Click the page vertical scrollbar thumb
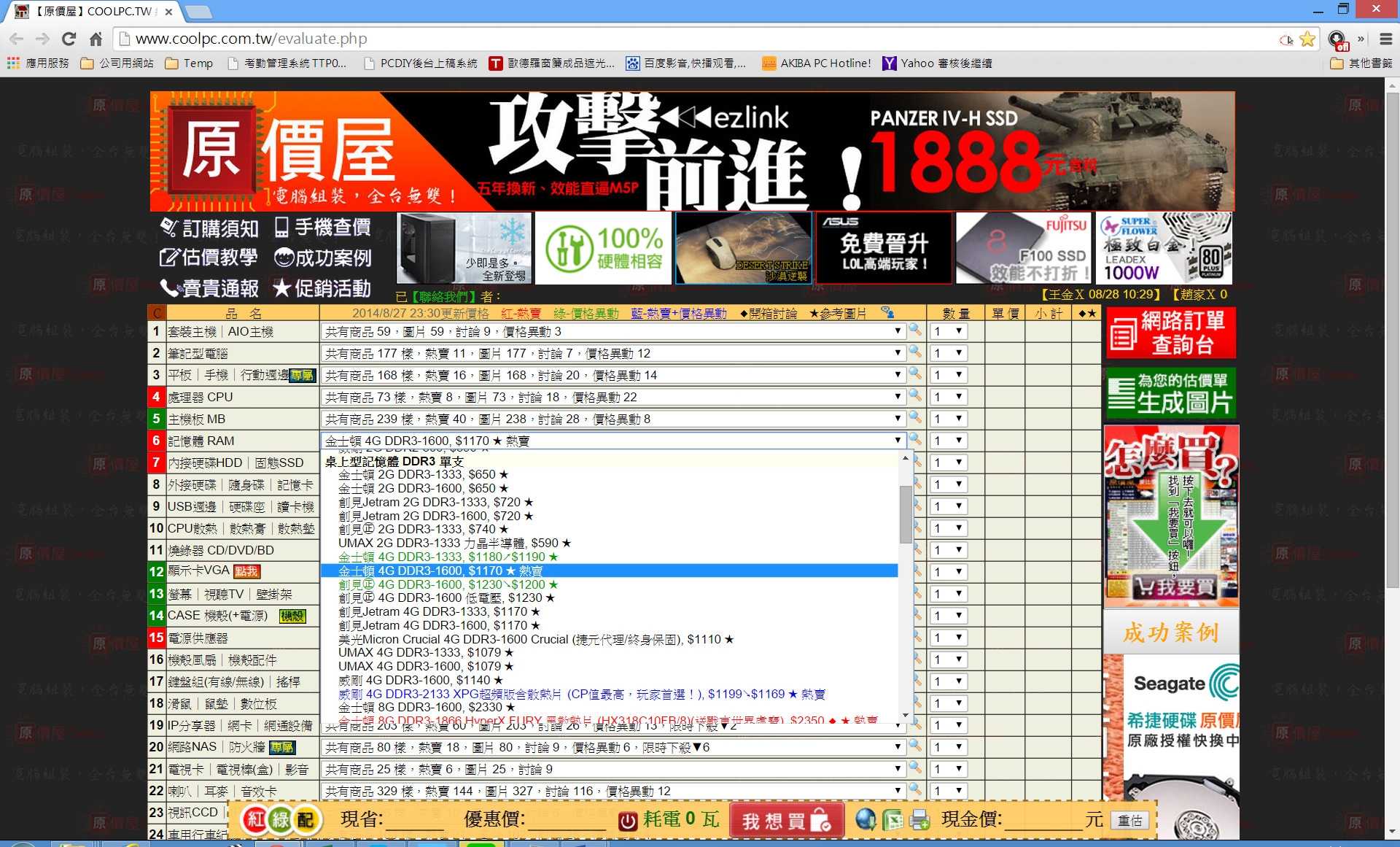The image size is (1400, 847). [x=1392, y=339]
